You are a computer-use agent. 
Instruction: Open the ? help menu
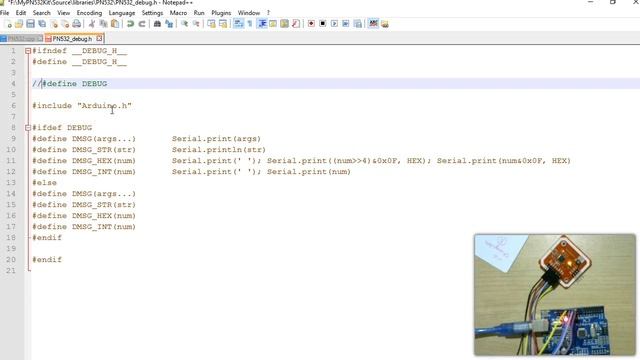click(x=268, y=13)
